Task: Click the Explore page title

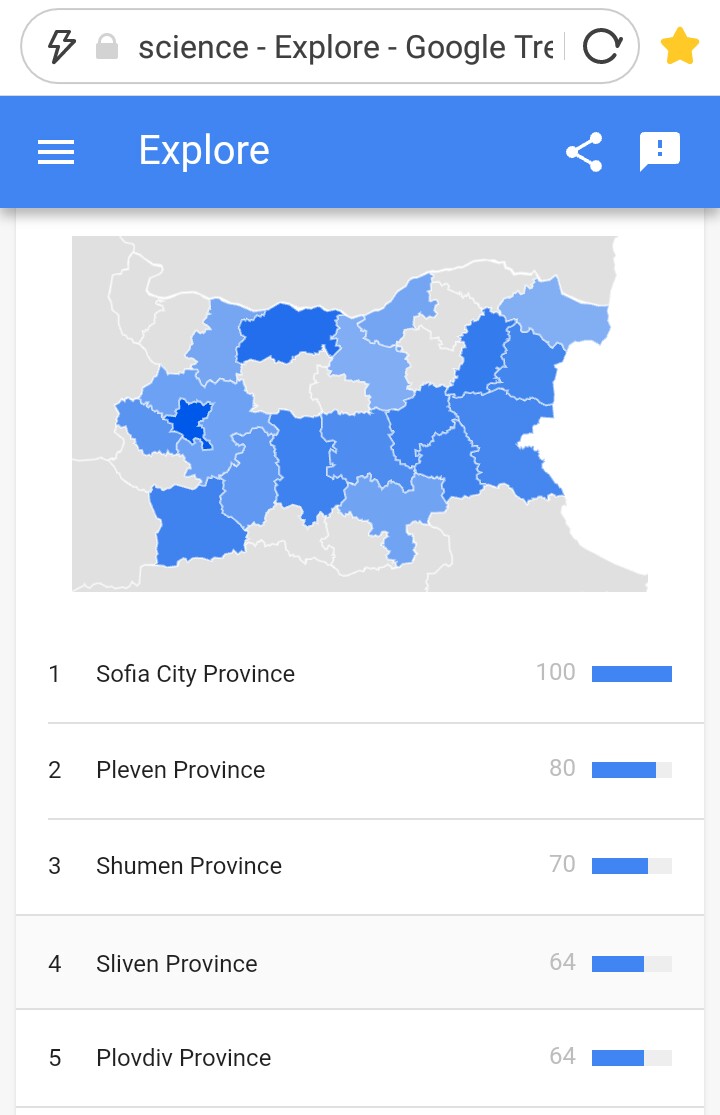Action: point(204,151)
